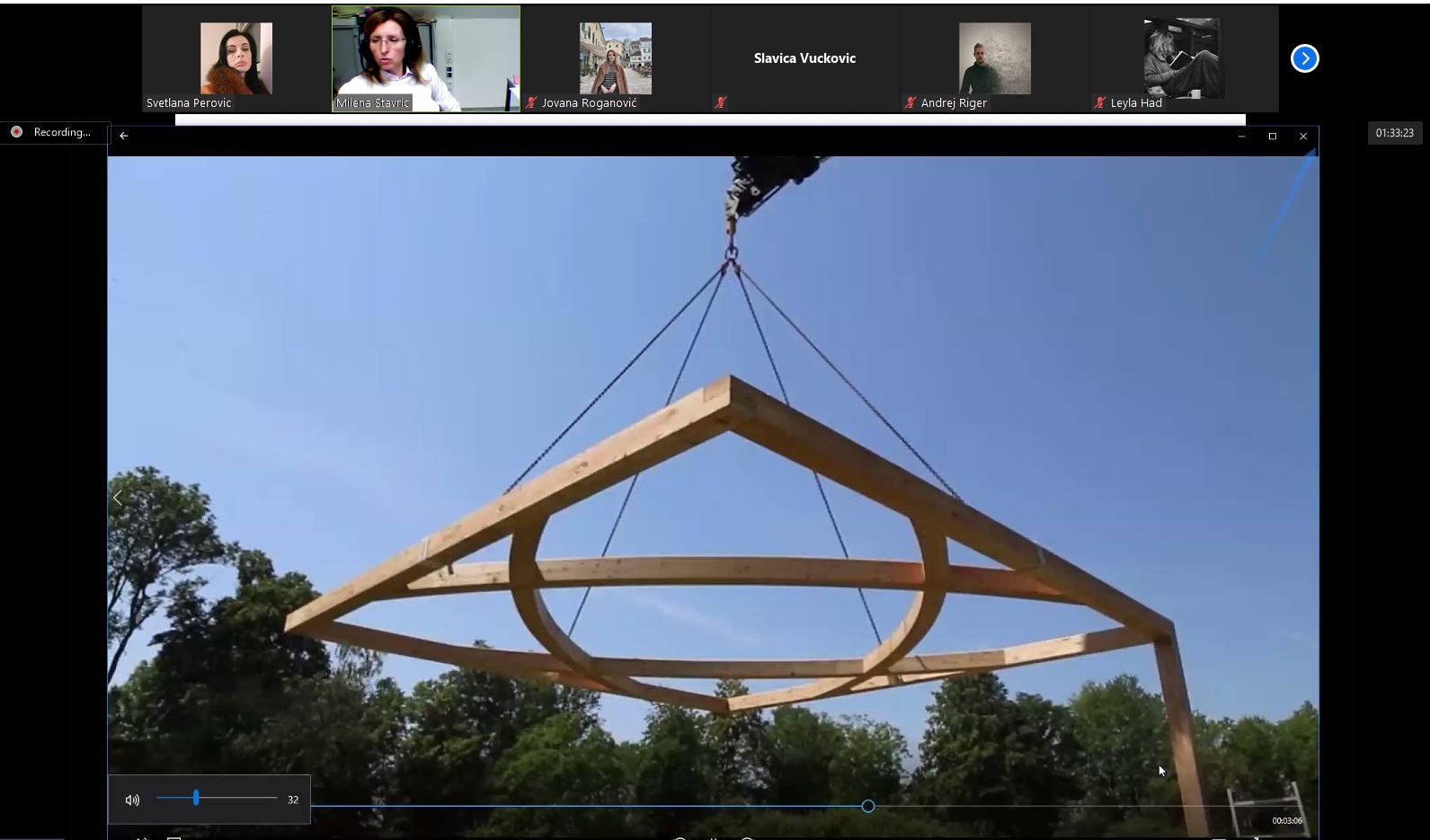The image size is (1430, 840).
Task: Select Andrej Riger's participant thumbnail
Action: point(994,58)
